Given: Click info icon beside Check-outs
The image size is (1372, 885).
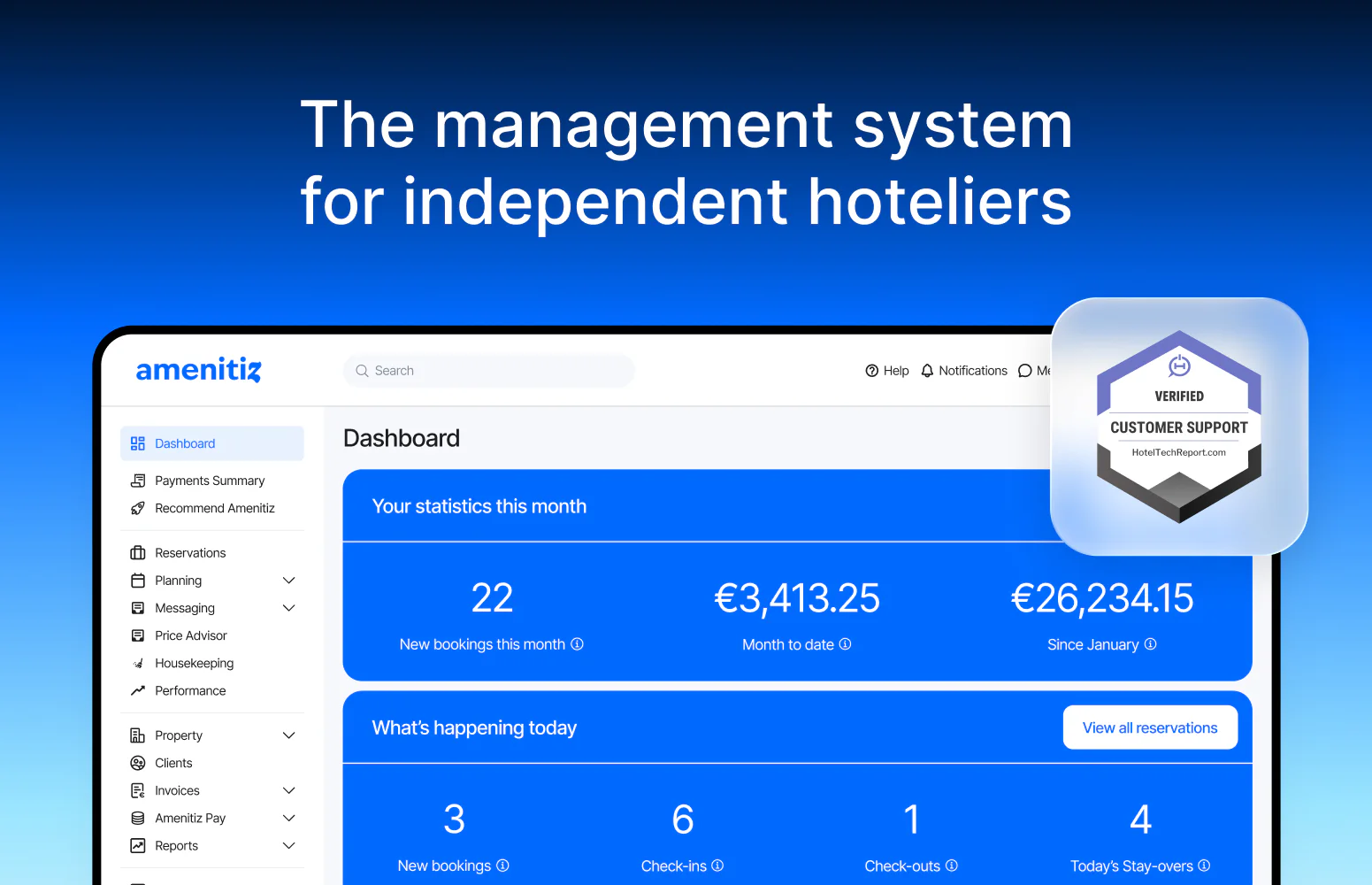Looking at the screenshot, I should click(x=952, y=866).
